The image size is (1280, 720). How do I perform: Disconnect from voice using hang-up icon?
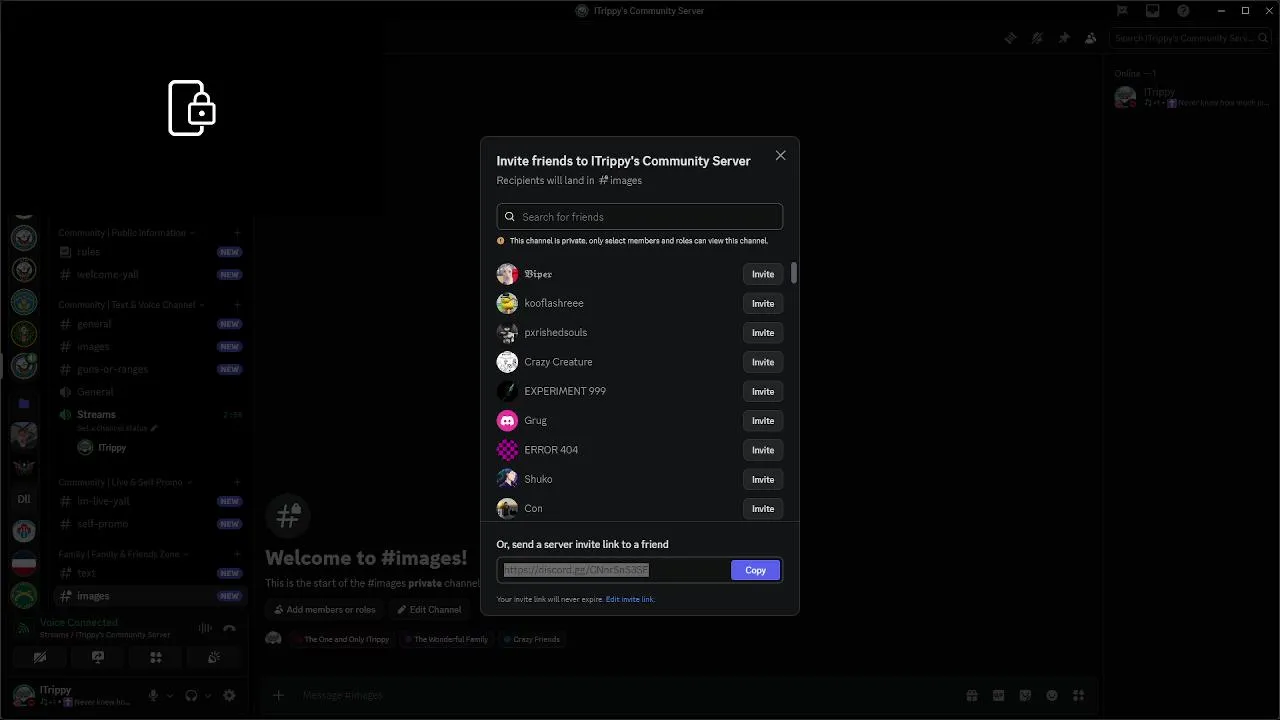229,628
